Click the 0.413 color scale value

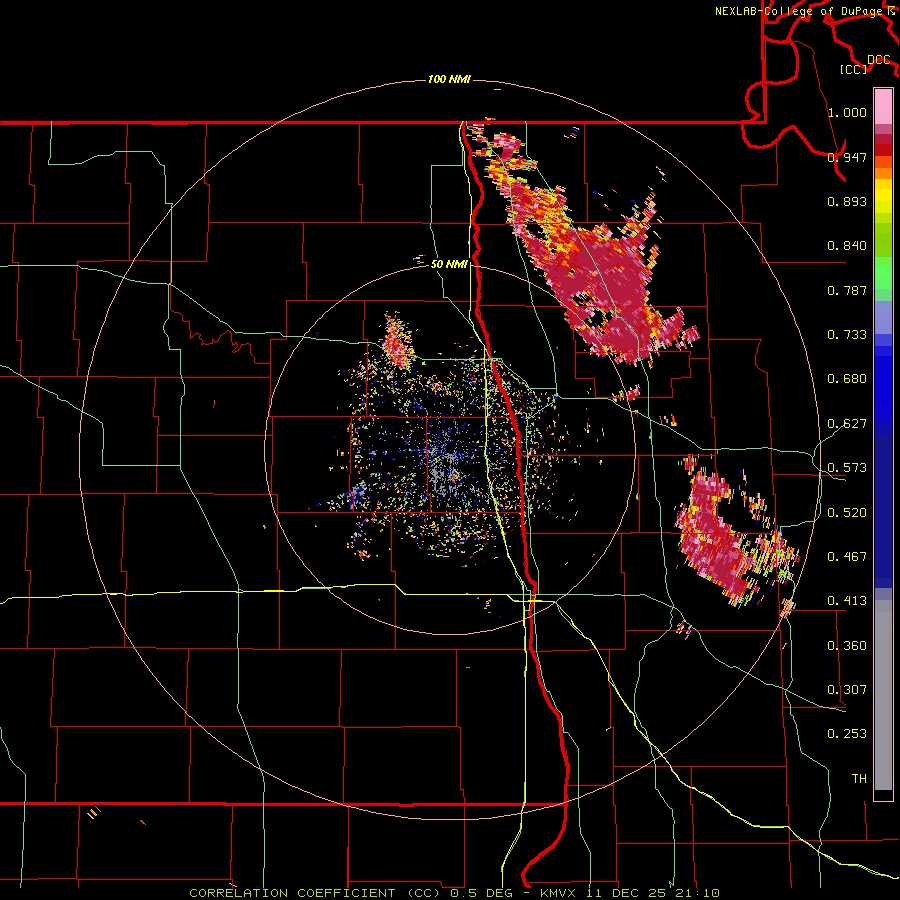click(847, 601)
